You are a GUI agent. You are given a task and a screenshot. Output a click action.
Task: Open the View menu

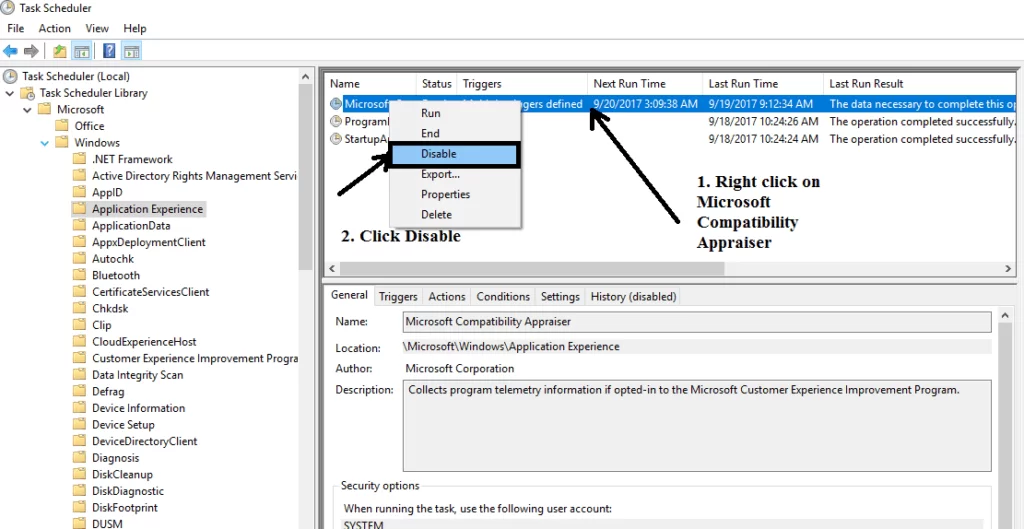(97, 29)
